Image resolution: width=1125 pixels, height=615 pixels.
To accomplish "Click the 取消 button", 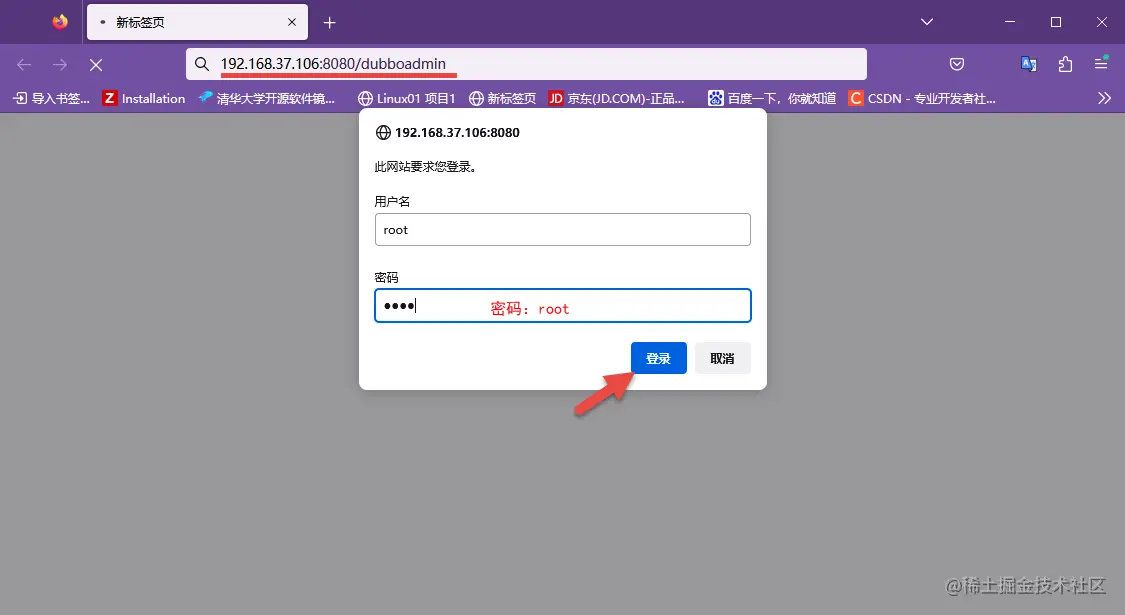I will pyautogui.click(x=722, y=358).
